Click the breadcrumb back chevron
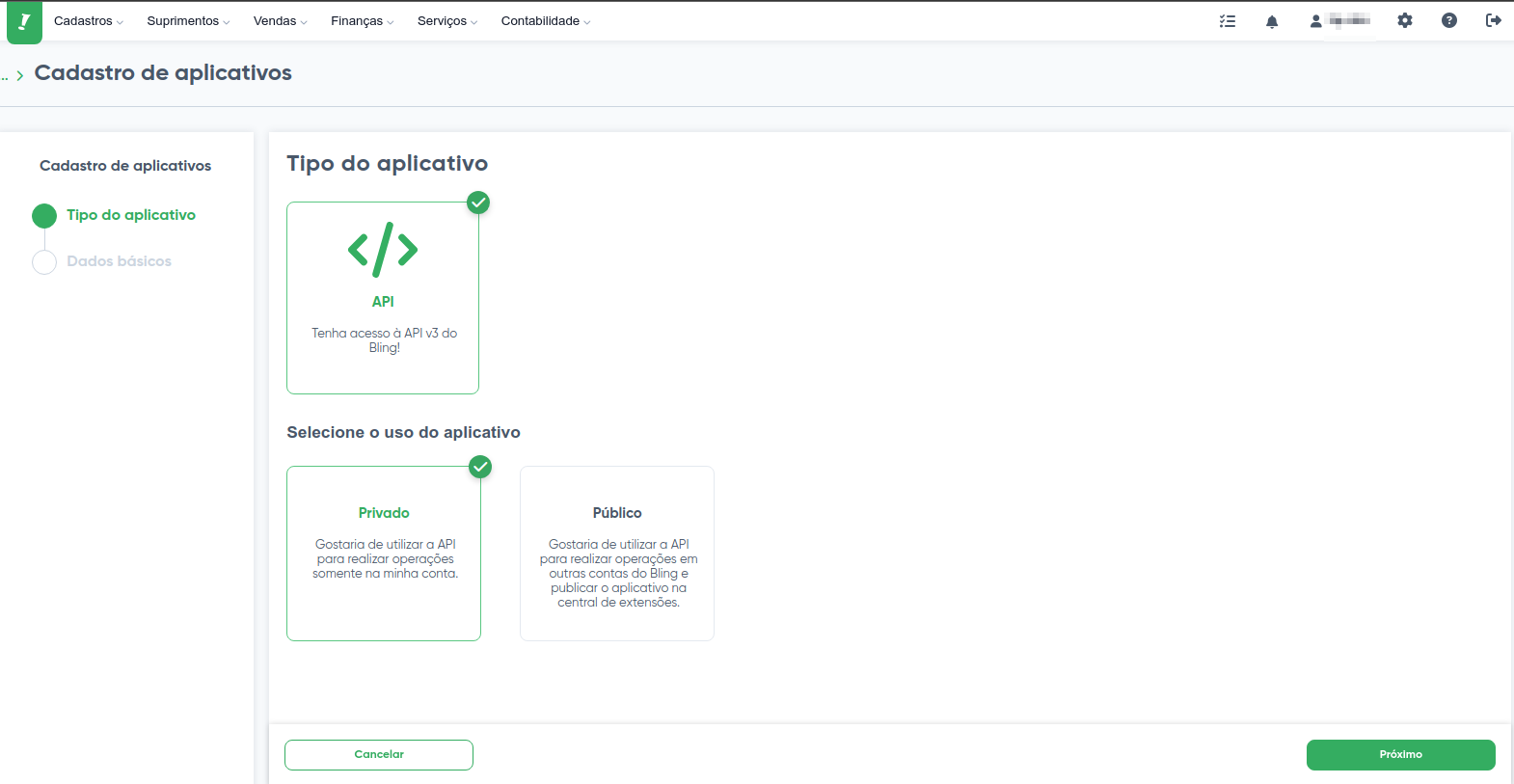 pyautogui.click(x=19, y=75)
